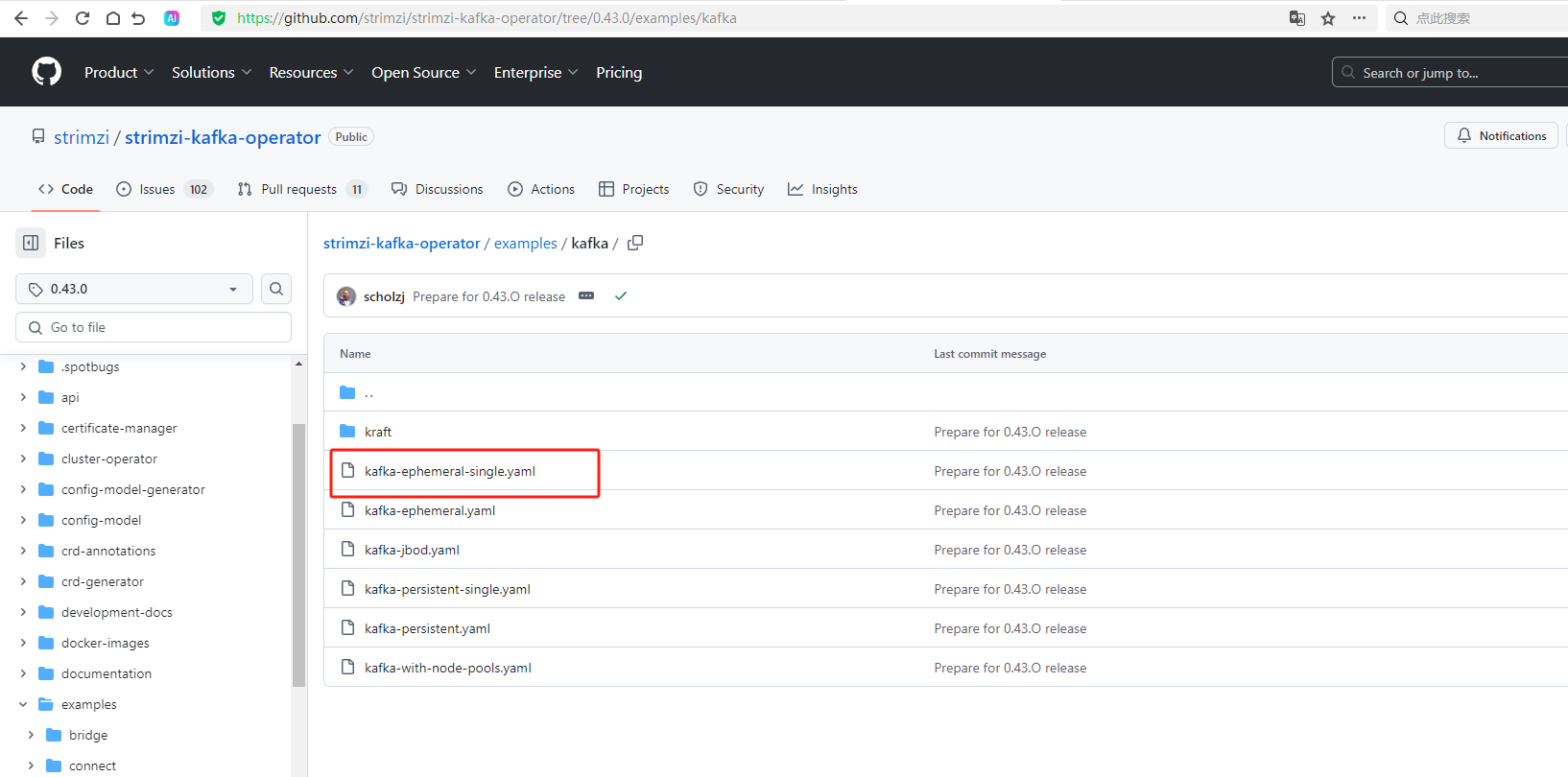This screenshot has width=1568, height=777.
Task: Expand bridge folder in tree
Action: [31, 735]
